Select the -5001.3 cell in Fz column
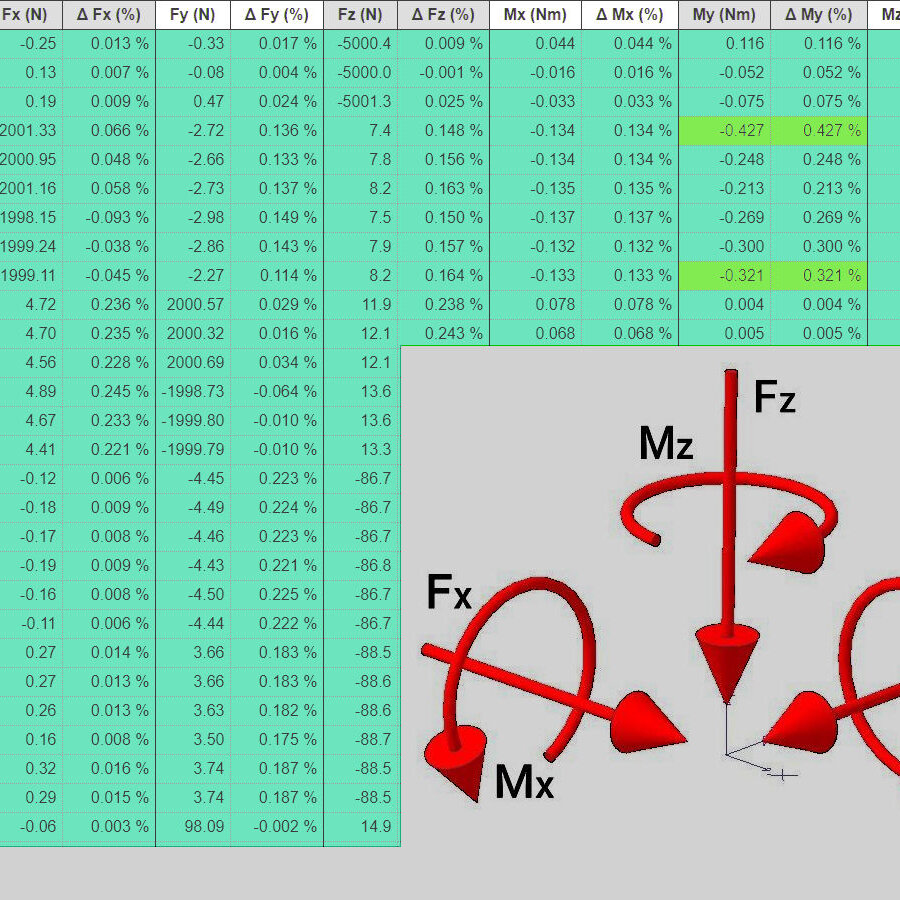This screenshot has width=900, height=900. pos(359,102)
